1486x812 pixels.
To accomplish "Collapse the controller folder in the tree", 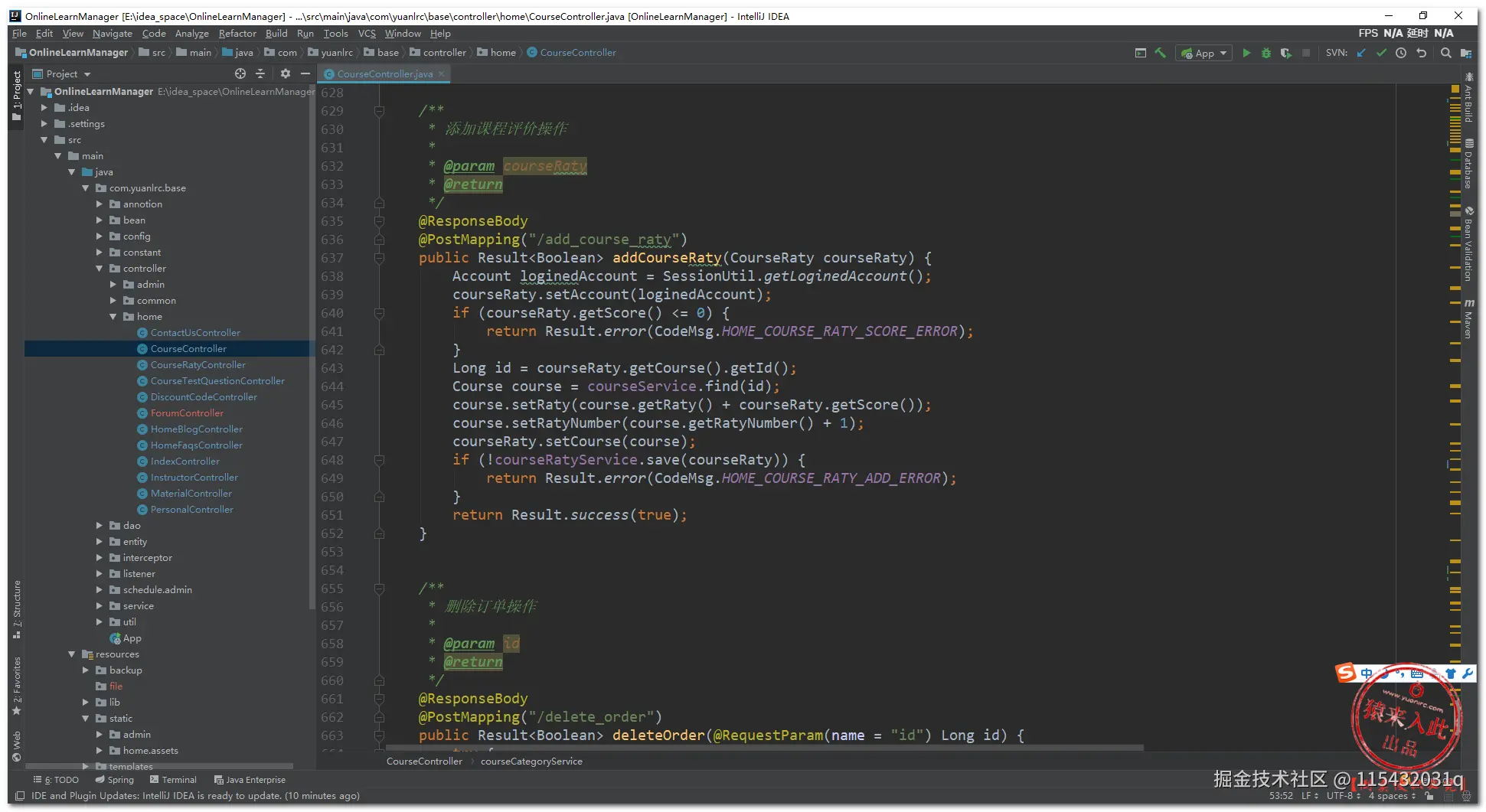I will coord(100,269).
